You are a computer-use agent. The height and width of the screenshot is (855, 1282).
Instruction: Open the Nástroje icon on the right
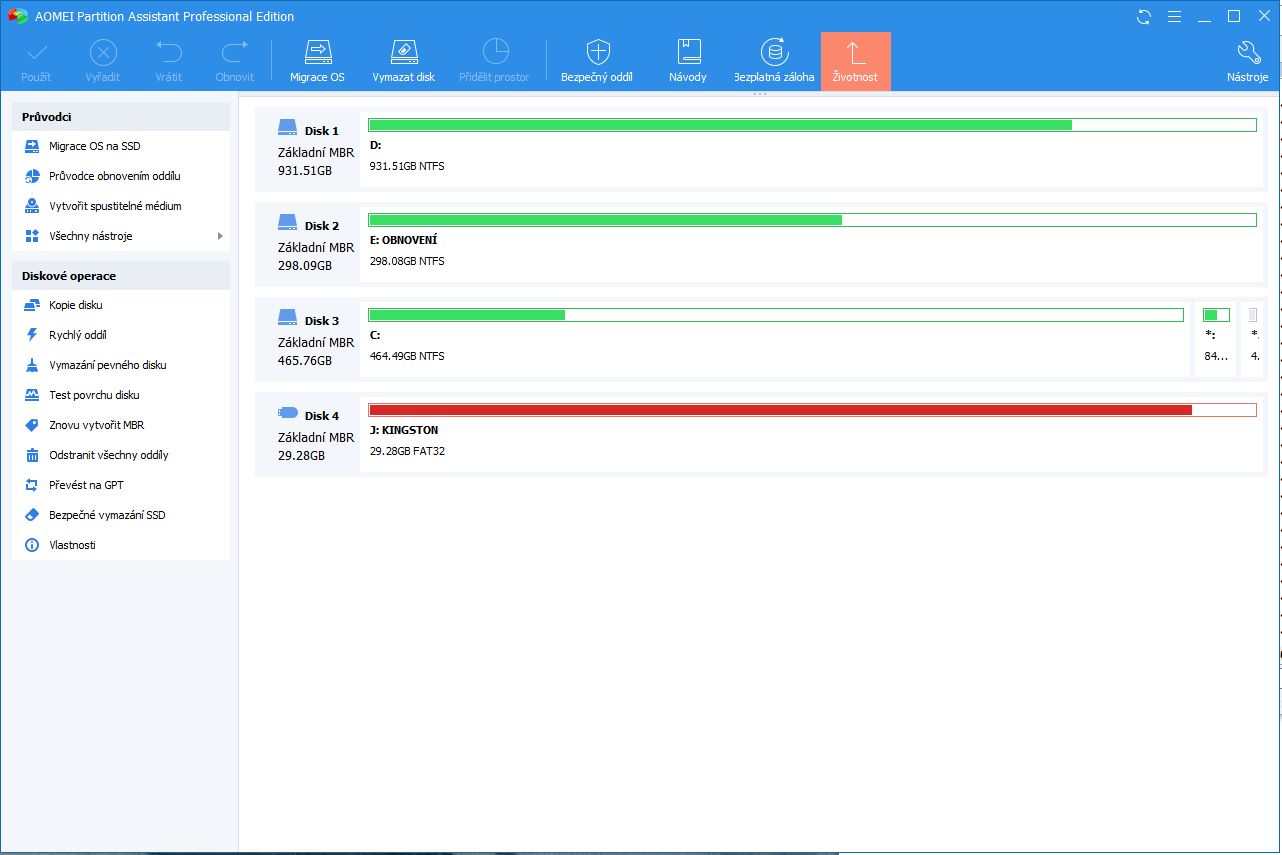[1247, 58]
